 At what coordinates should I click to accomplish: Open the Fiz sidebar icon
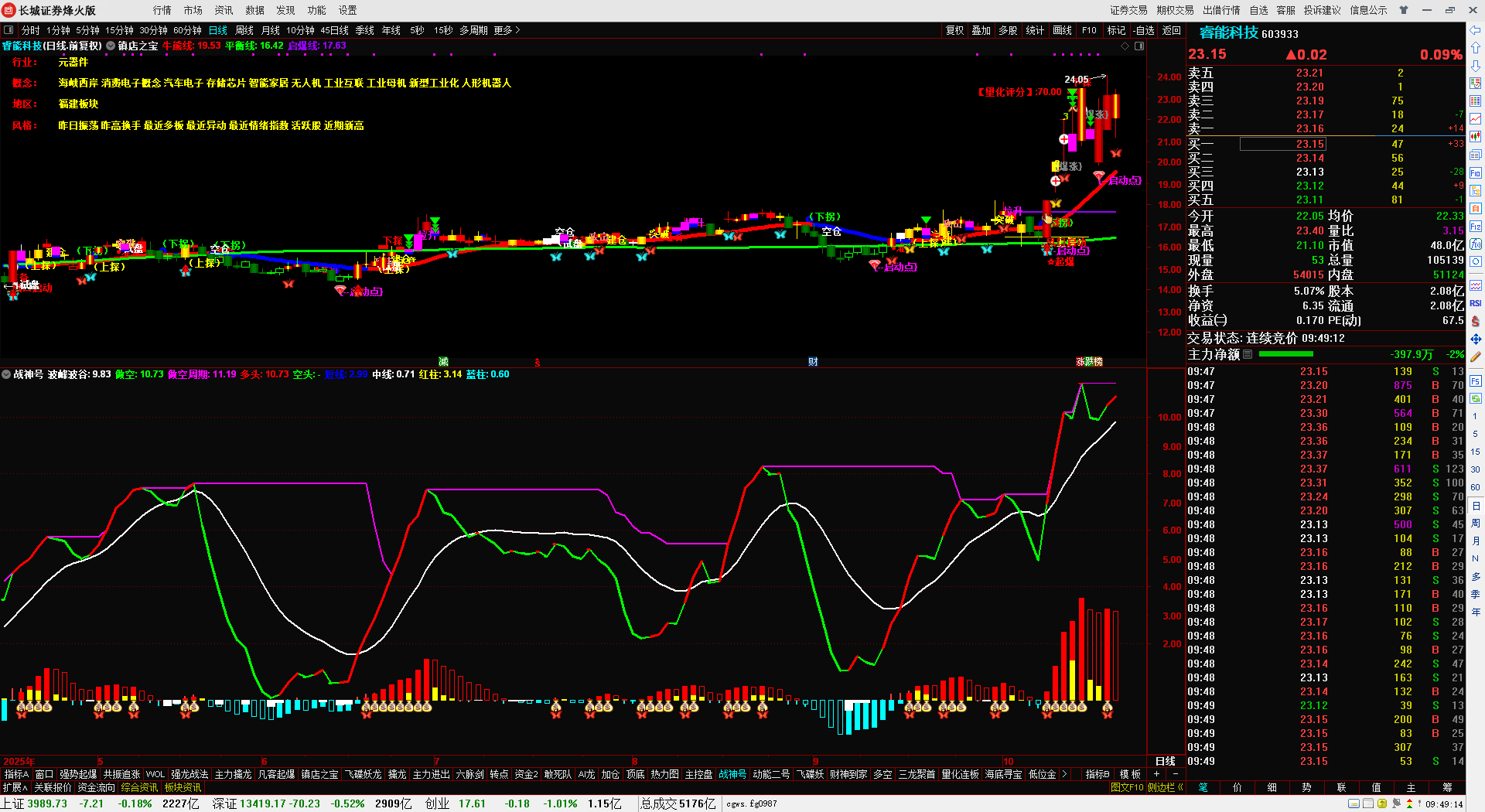(1476, 227)
